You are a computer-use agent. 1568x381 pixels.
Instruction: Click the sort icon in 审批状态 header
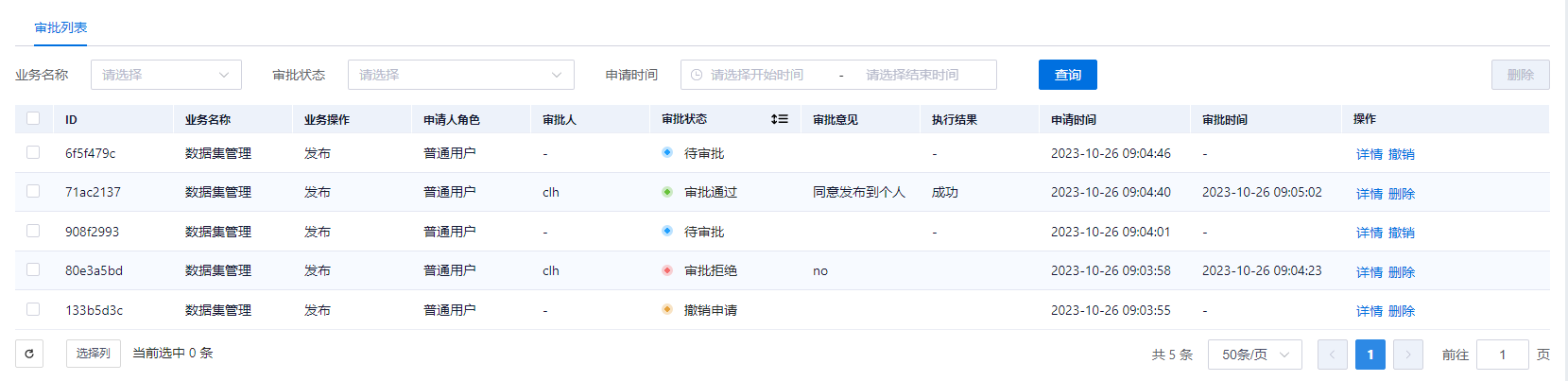tap(779, 119)
